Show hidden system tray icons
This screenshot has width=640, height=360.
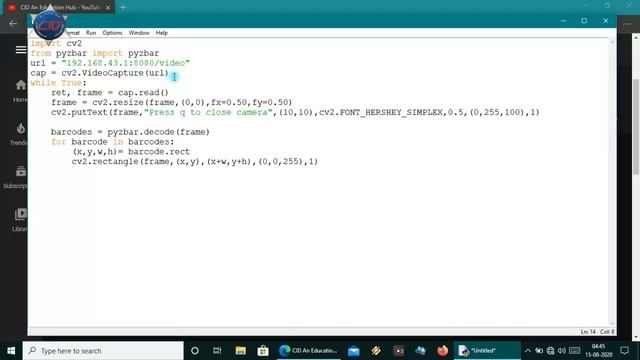click(528, 351)
